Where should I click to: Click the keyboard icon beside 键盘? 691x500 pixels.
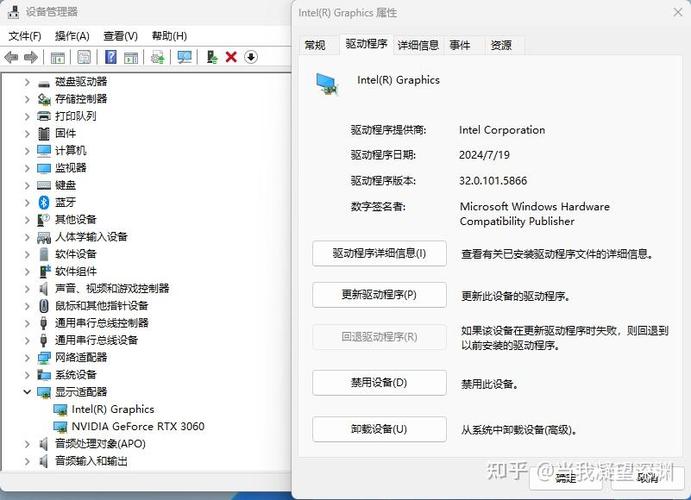pos(44,185)
